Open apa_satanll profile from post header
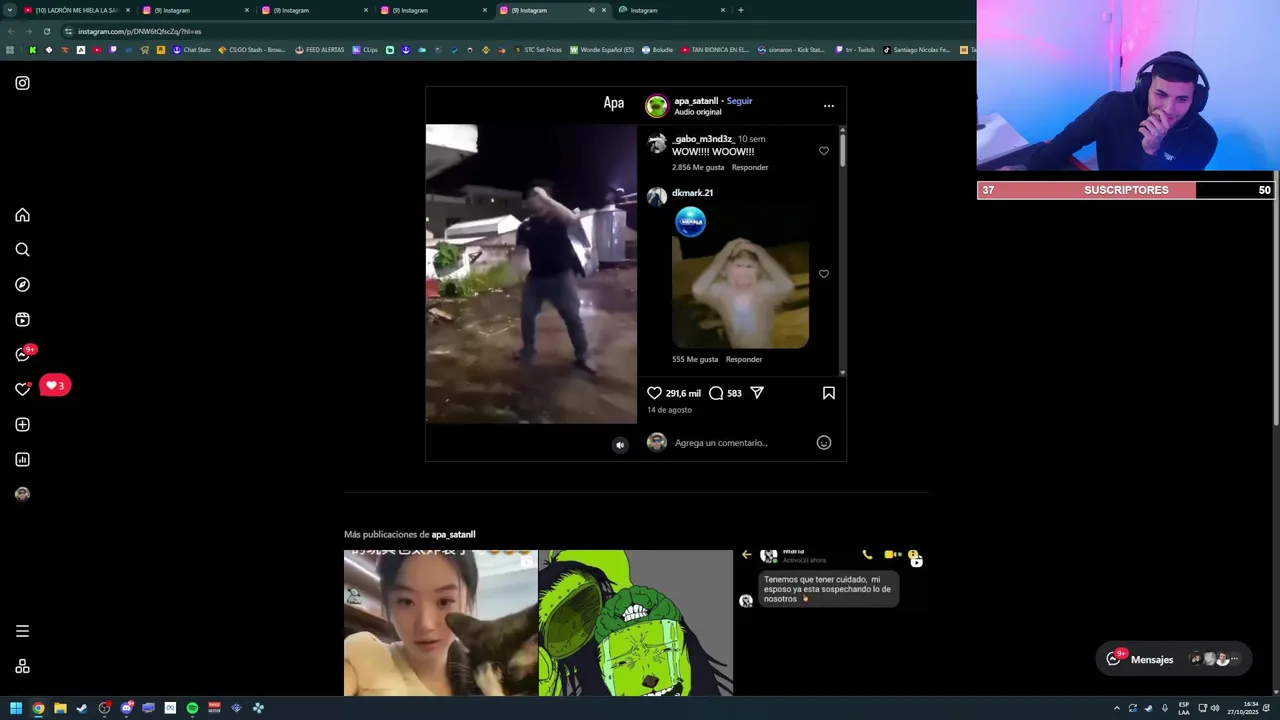This screenshot has width=1280, height=720. point(696,101)
